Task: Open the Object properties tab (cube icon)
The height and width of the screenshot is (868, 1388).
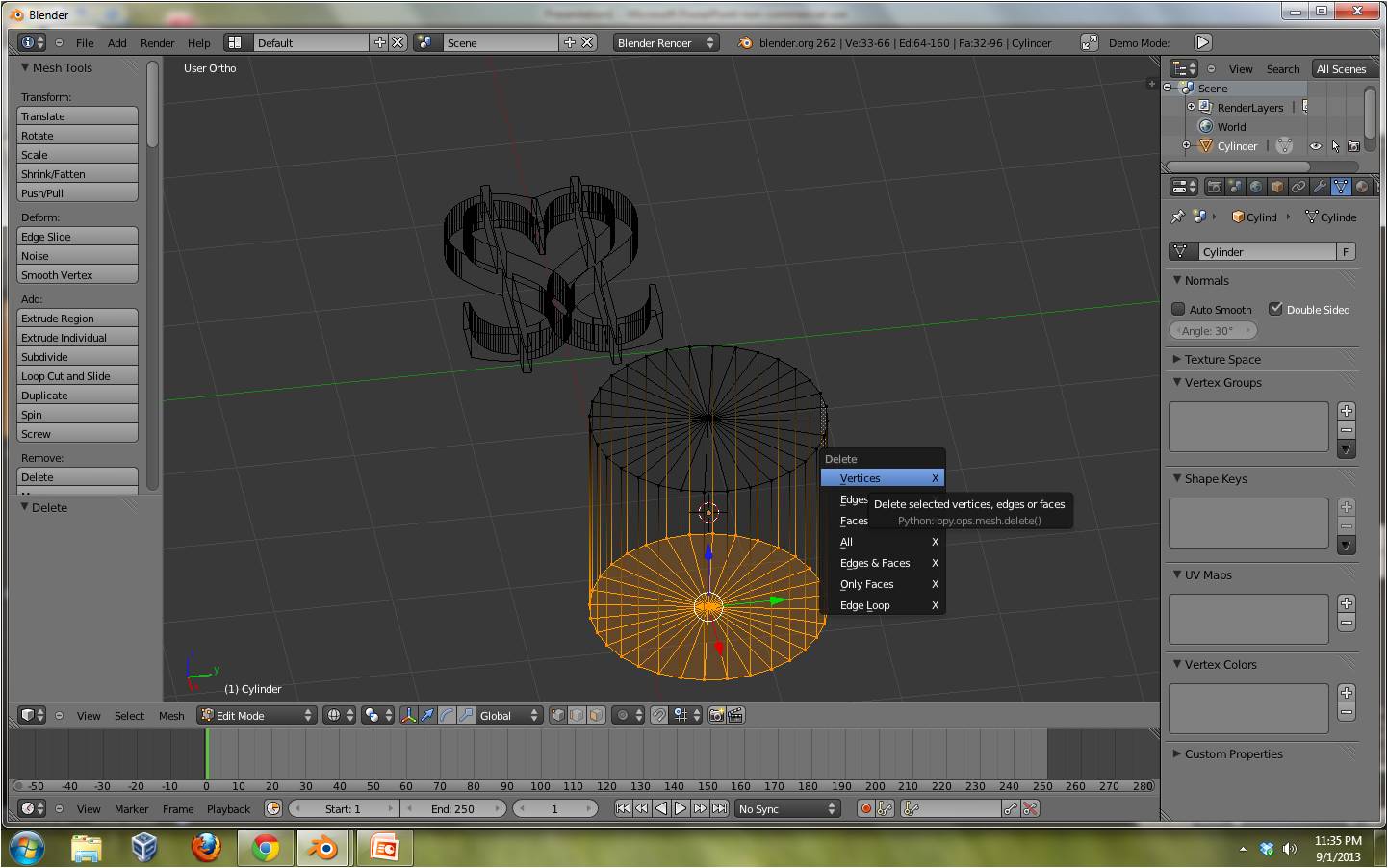Action: [x=1277, y=188]
